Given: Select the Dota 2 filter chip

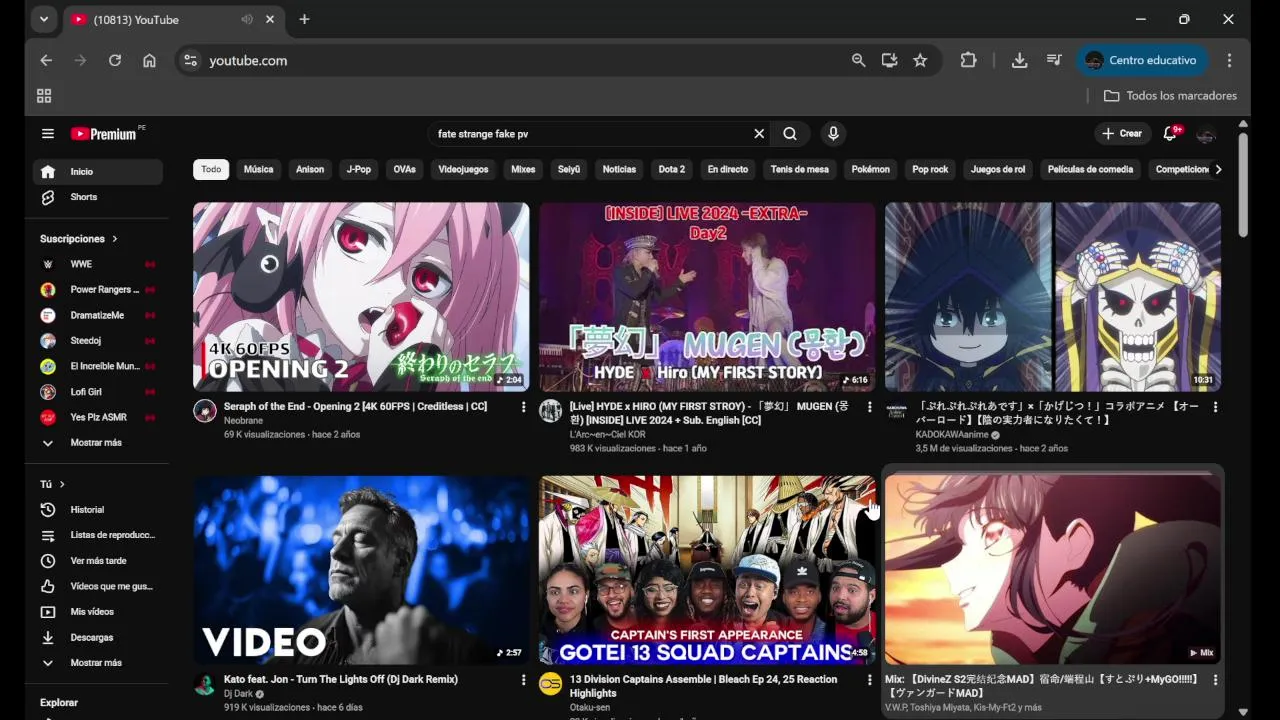Looking at the screenshot, I should [x=672, y=170].
